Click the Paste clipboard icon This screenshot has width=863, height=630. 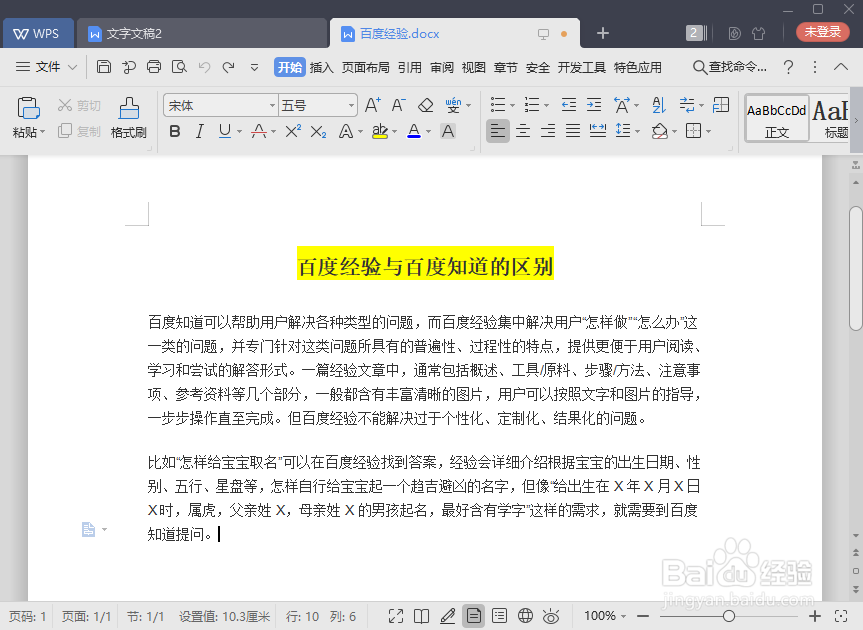(x=28, y=108)
